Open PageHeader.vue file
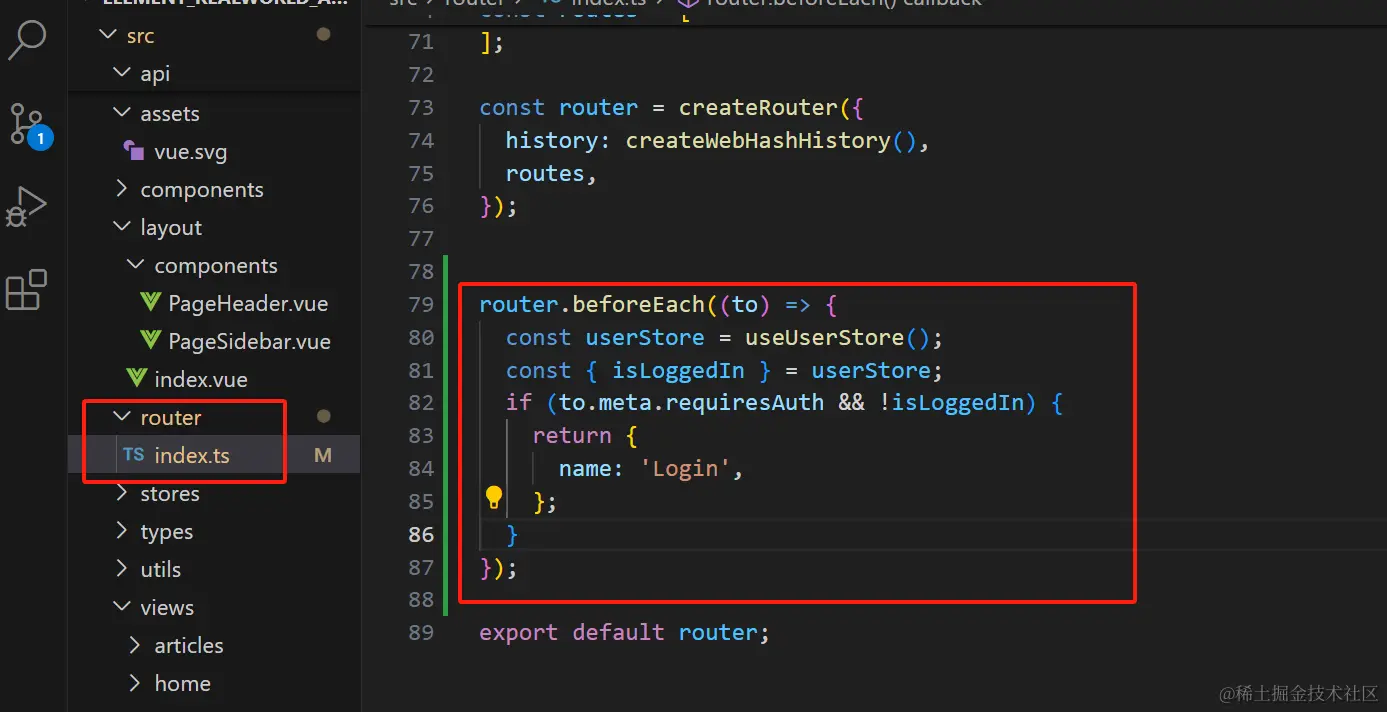Image resolution: width=1387 pixels, height=712 pixels. point(248,304)
